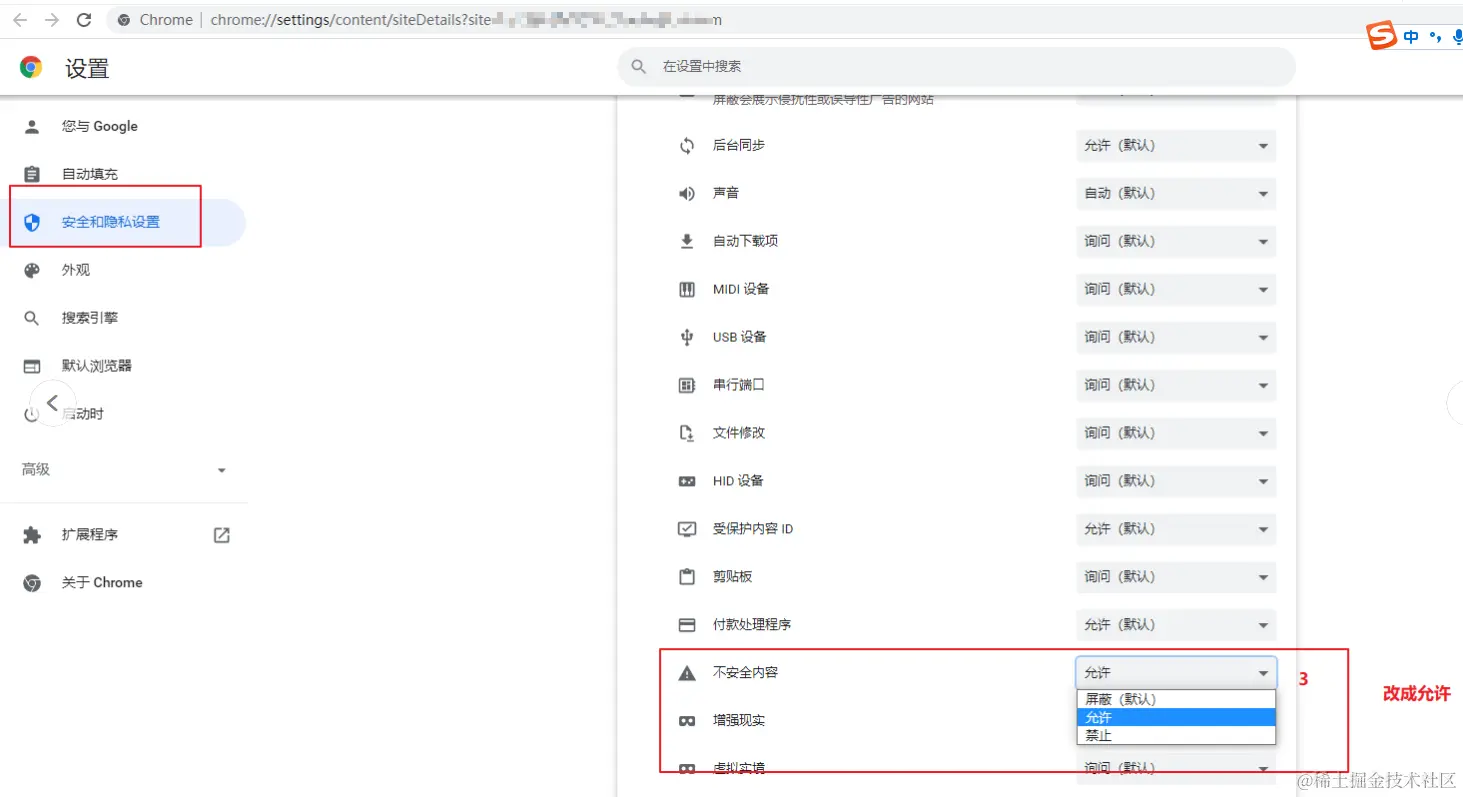
Task: Click the 不安全内容 dropdown showing 允许
Action: tap(1176, 673)
